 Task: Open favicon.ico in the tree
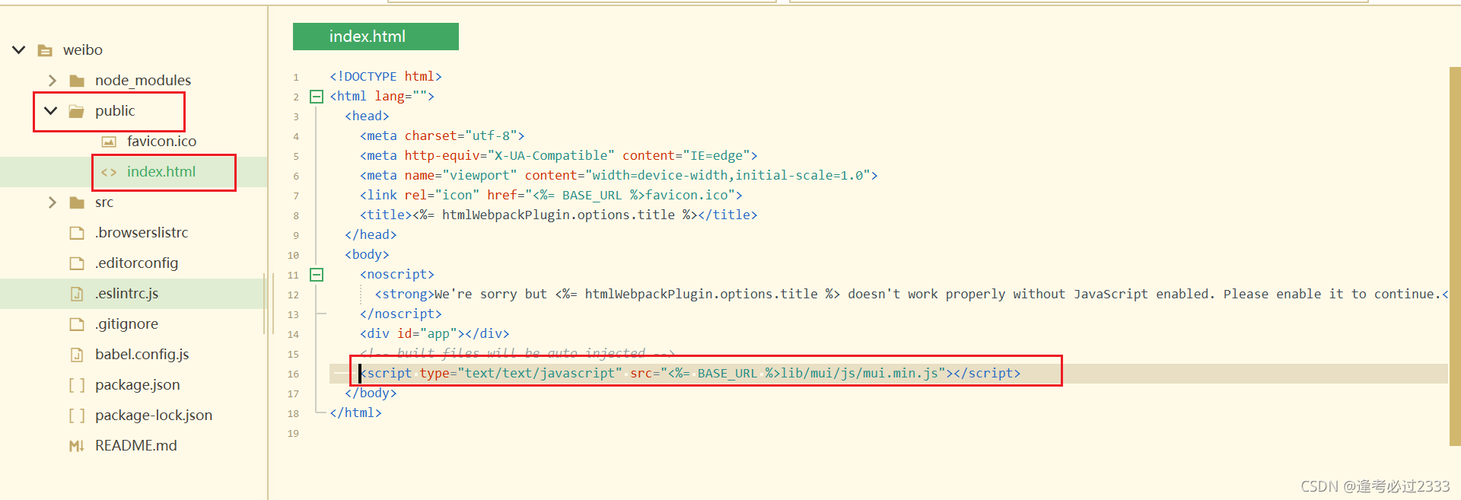[162, 141]
